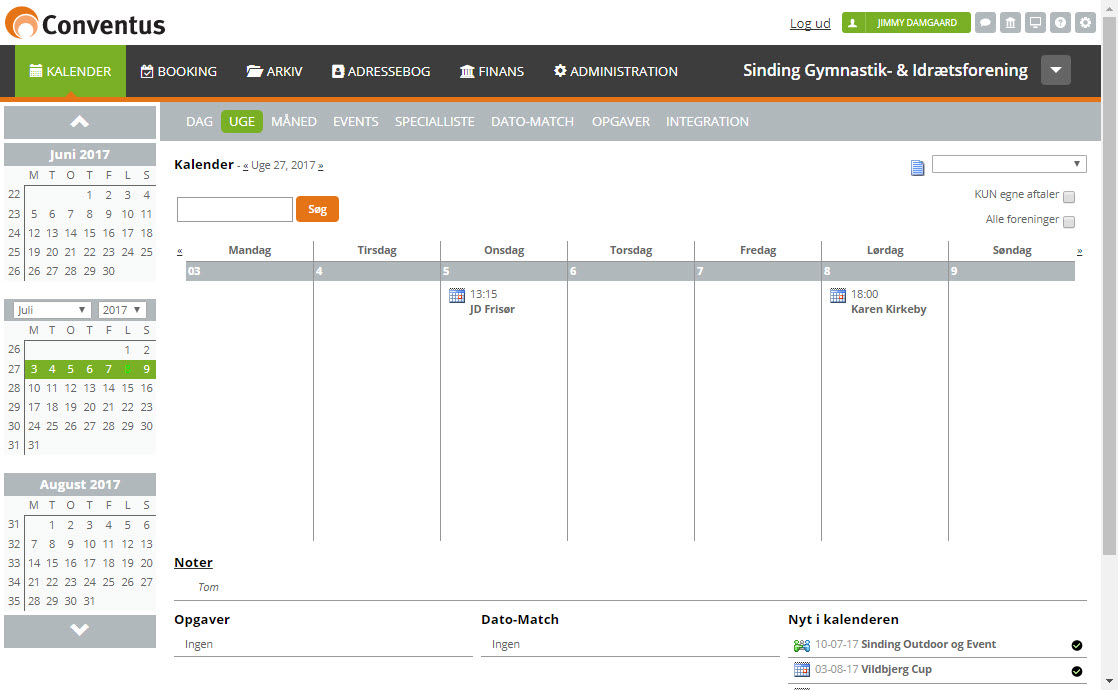Toggle checkmark for Sinding Outdoor og Event
Screen dimensions: 1118x690
1077,646
